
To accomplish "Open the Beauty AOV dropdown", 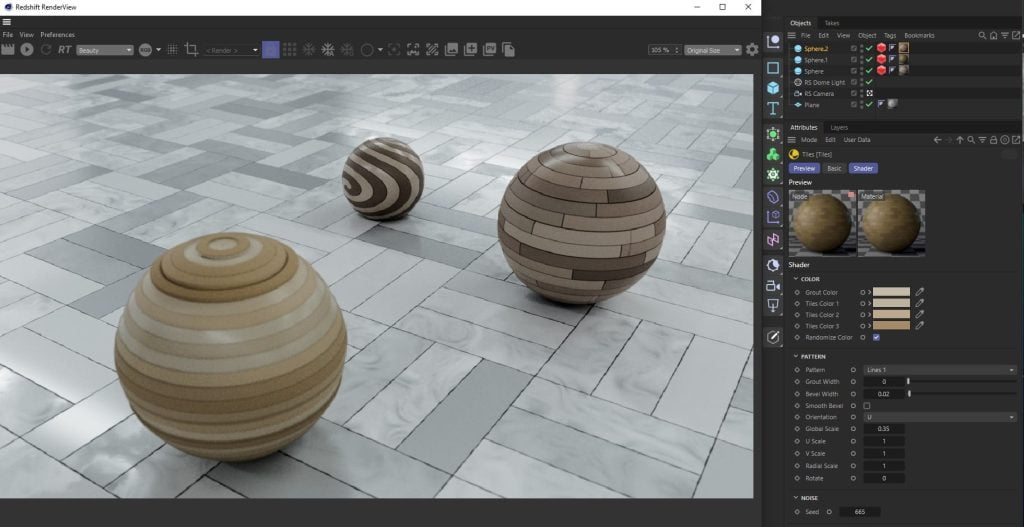I will (x=105, y=49).
